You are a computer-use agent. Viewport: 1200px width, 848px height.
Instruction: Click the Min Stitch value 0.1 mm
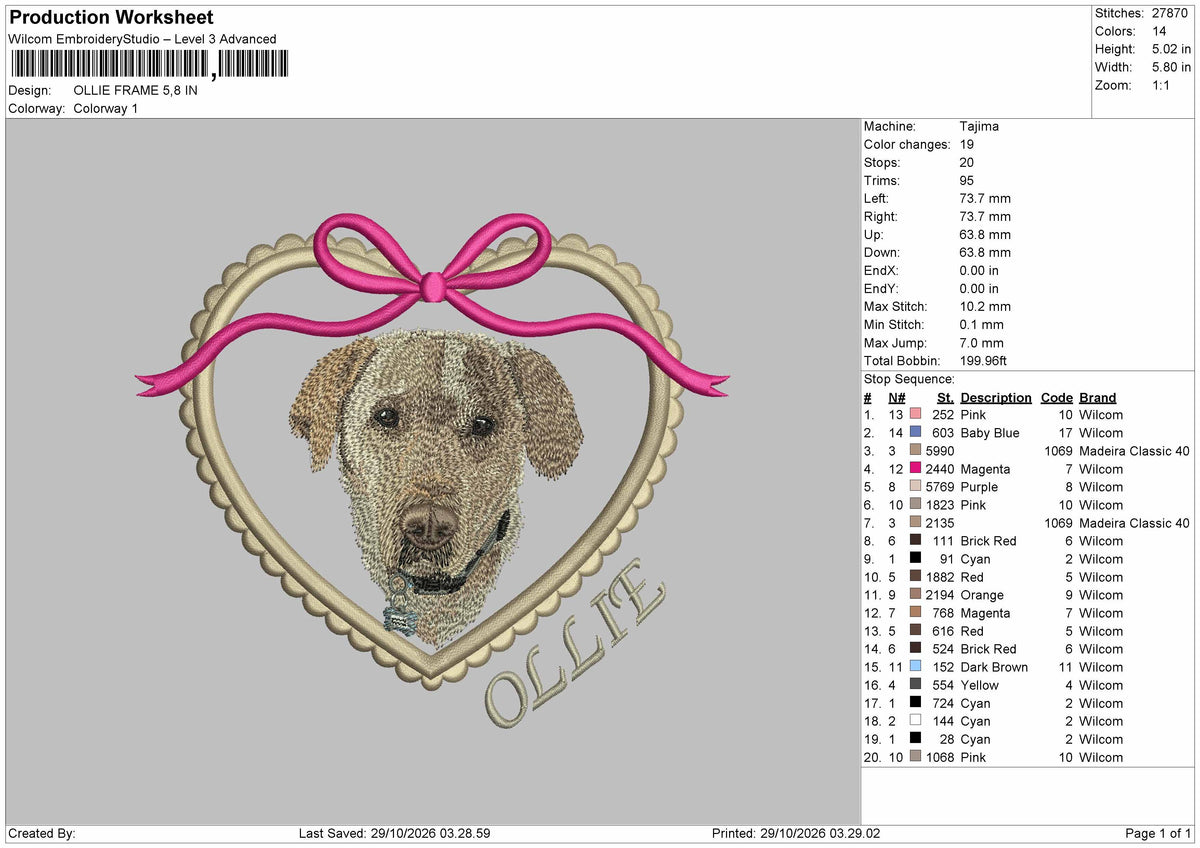click(x=981, y=325)
